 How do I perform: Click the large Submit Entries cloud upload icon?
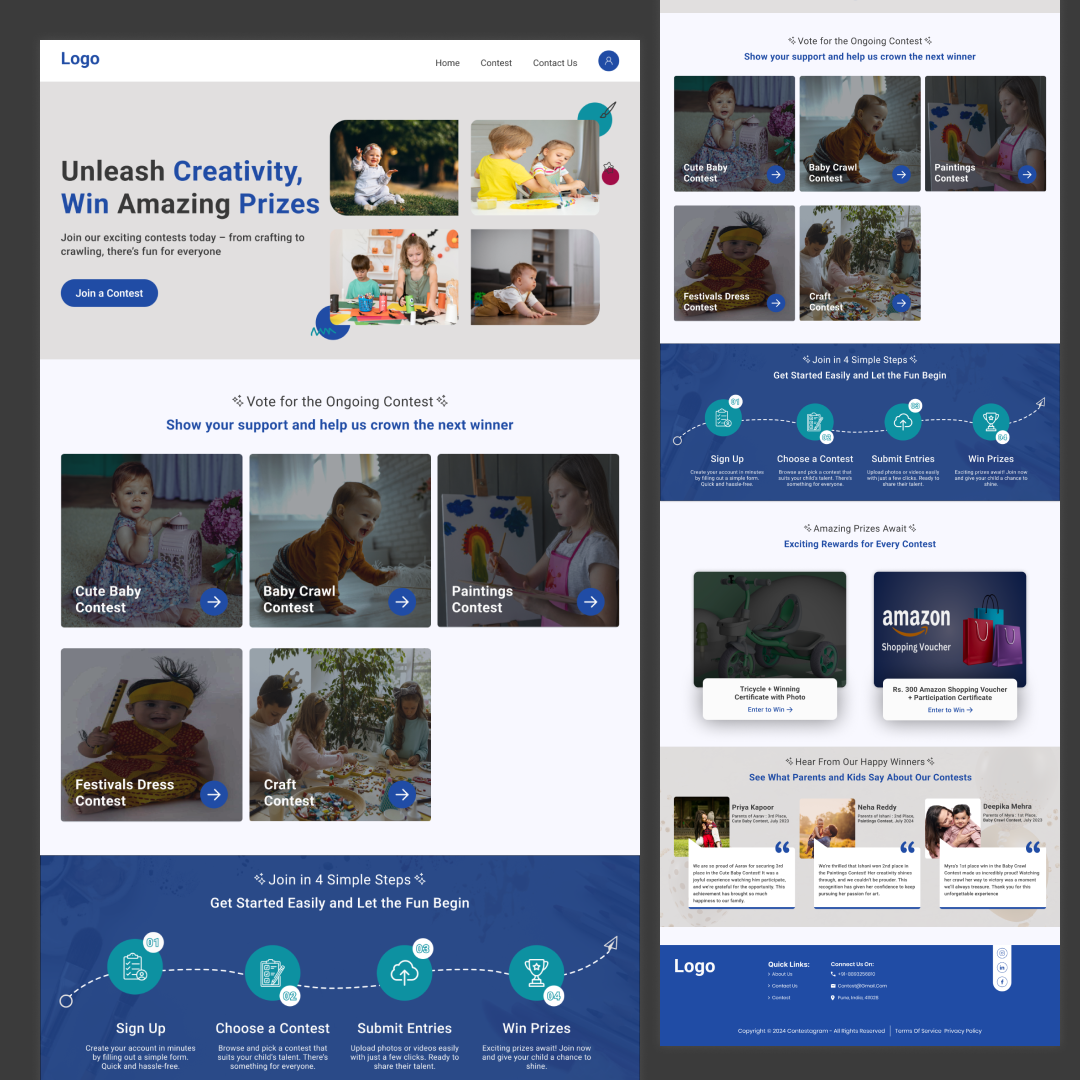[x=404, y=972]
